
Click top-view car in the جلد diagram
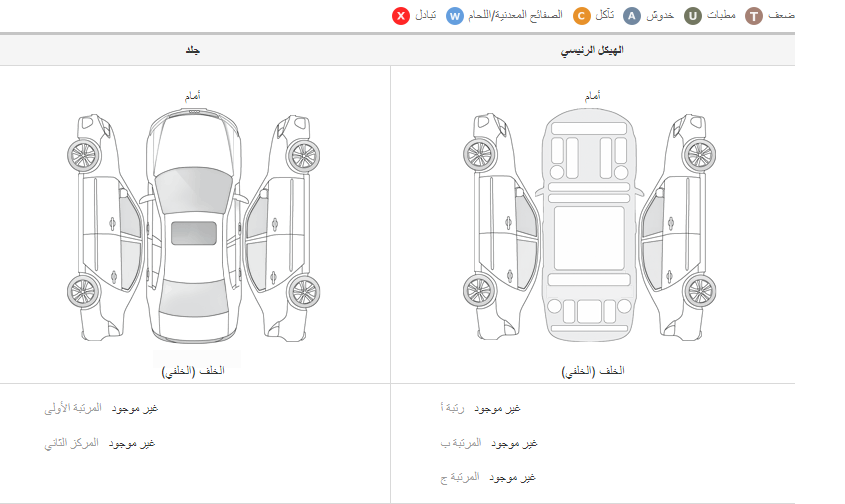(194, 225)
